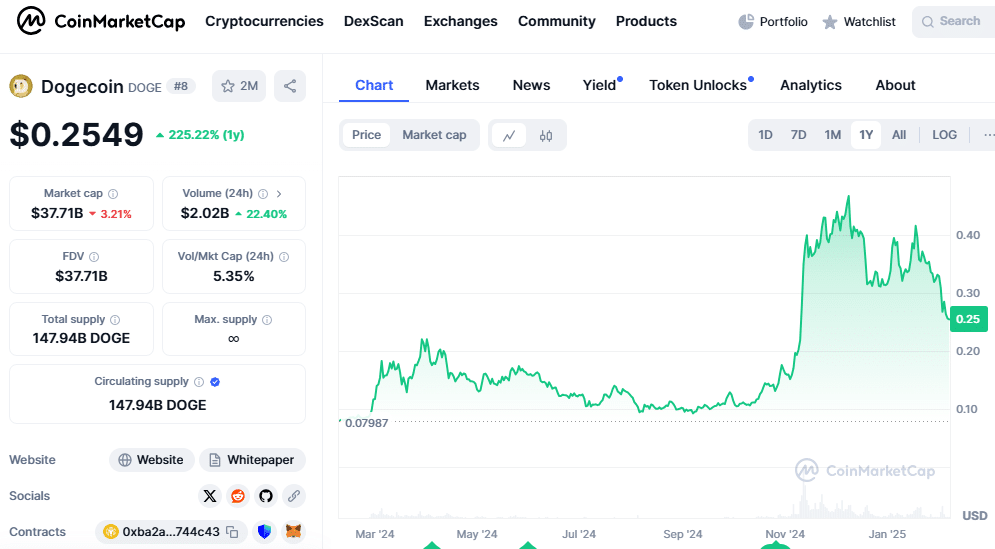Copy the contract address 0xba2a...744c43
This screenshot has width=995, height=549.
pyautogui.click(x=232, y=532)
